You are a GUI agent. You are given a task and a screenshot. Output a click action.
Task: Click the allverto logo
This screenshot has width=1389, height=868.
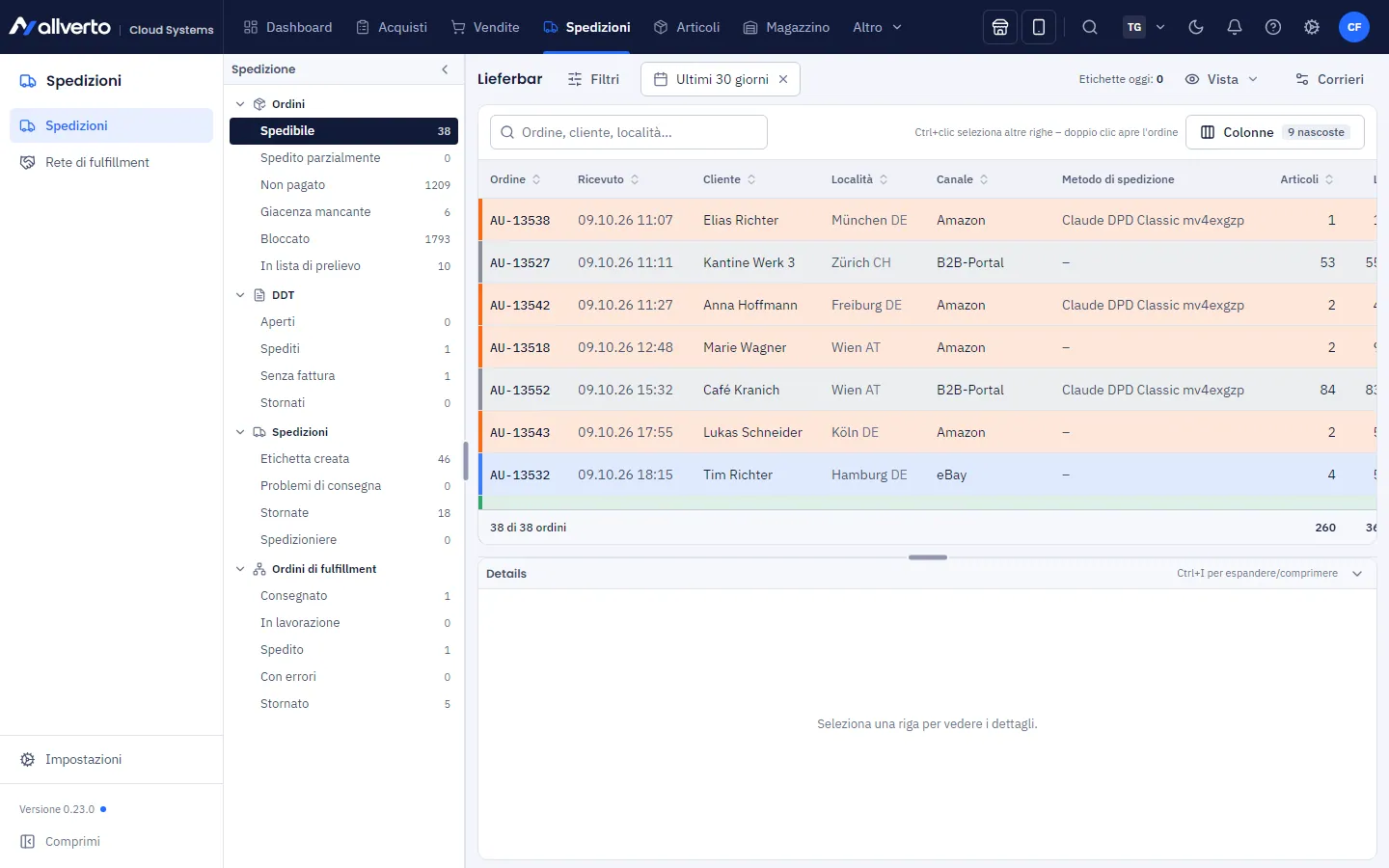pyautogui.click(x=60, y=27)
